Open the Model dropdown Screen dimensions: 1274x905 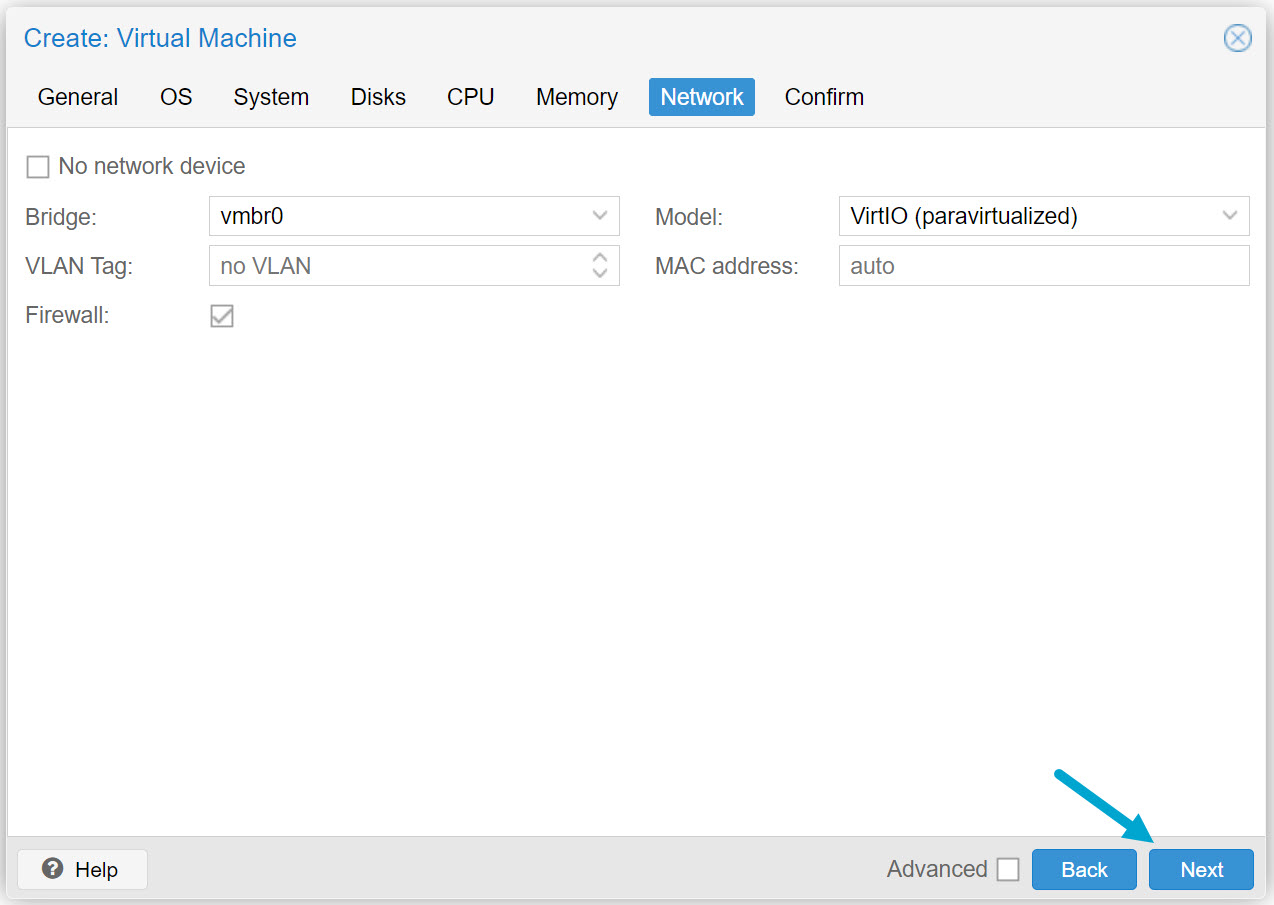[1229, 216]
